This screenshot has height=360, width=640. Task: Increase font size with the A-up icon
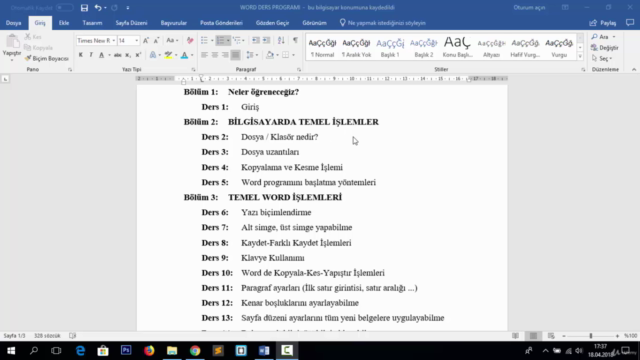[x=146, y=40]
